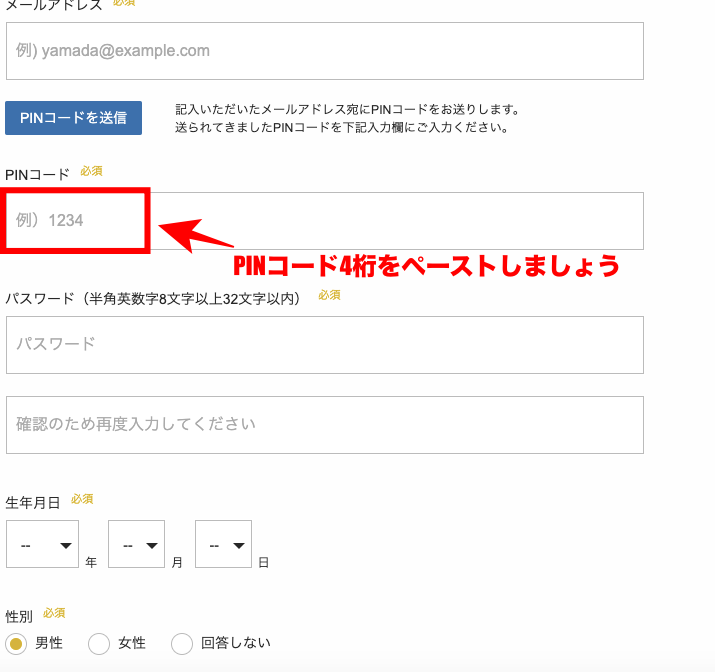Click the PIN code sending instruction text
The width and height of the screenshot is (715, 672).
pos(346,118)
